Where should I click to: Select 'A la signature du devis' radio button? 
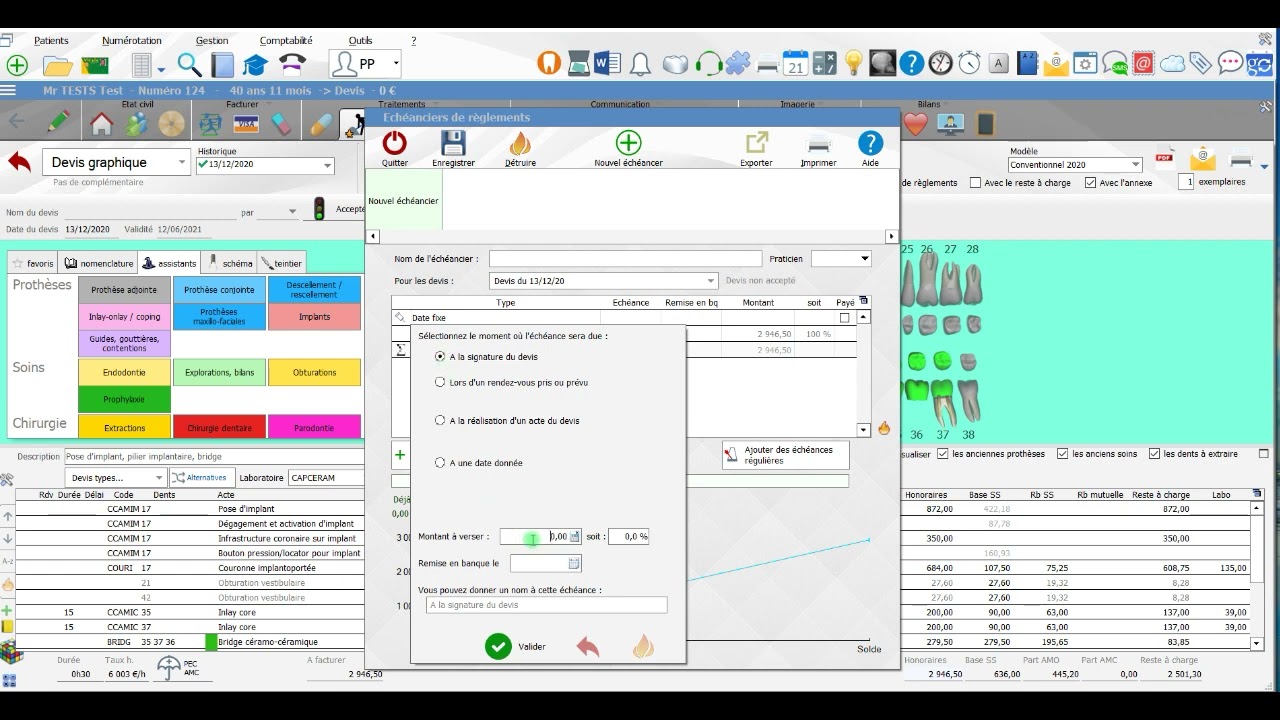point(440,356)
